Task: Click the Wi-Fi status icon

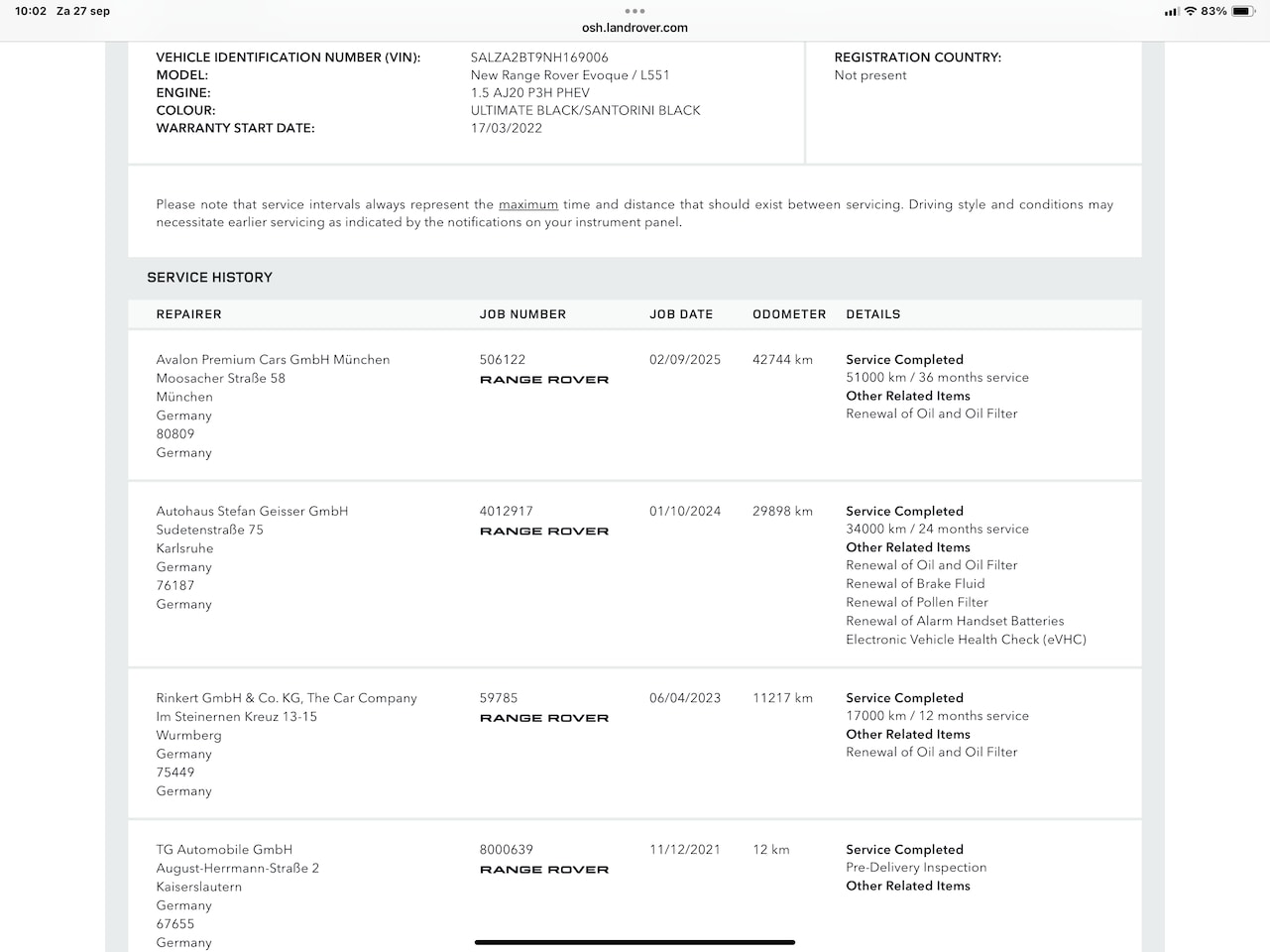Action: (1190, 11)
